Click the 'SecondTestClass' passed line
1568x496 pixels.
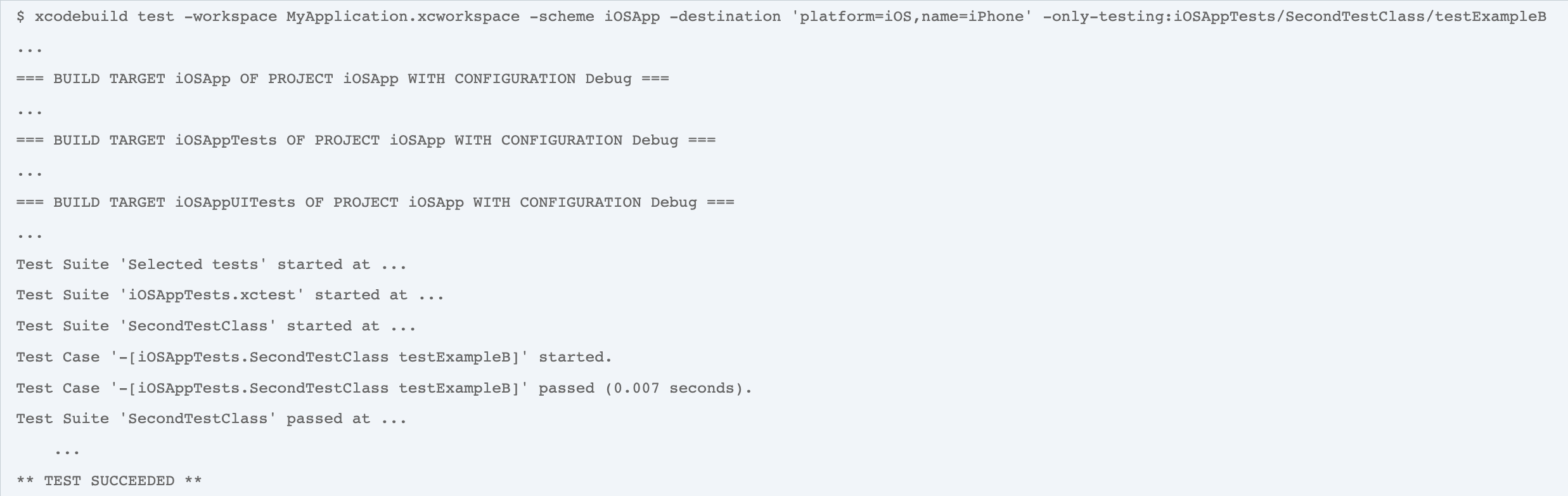(212, 419)
